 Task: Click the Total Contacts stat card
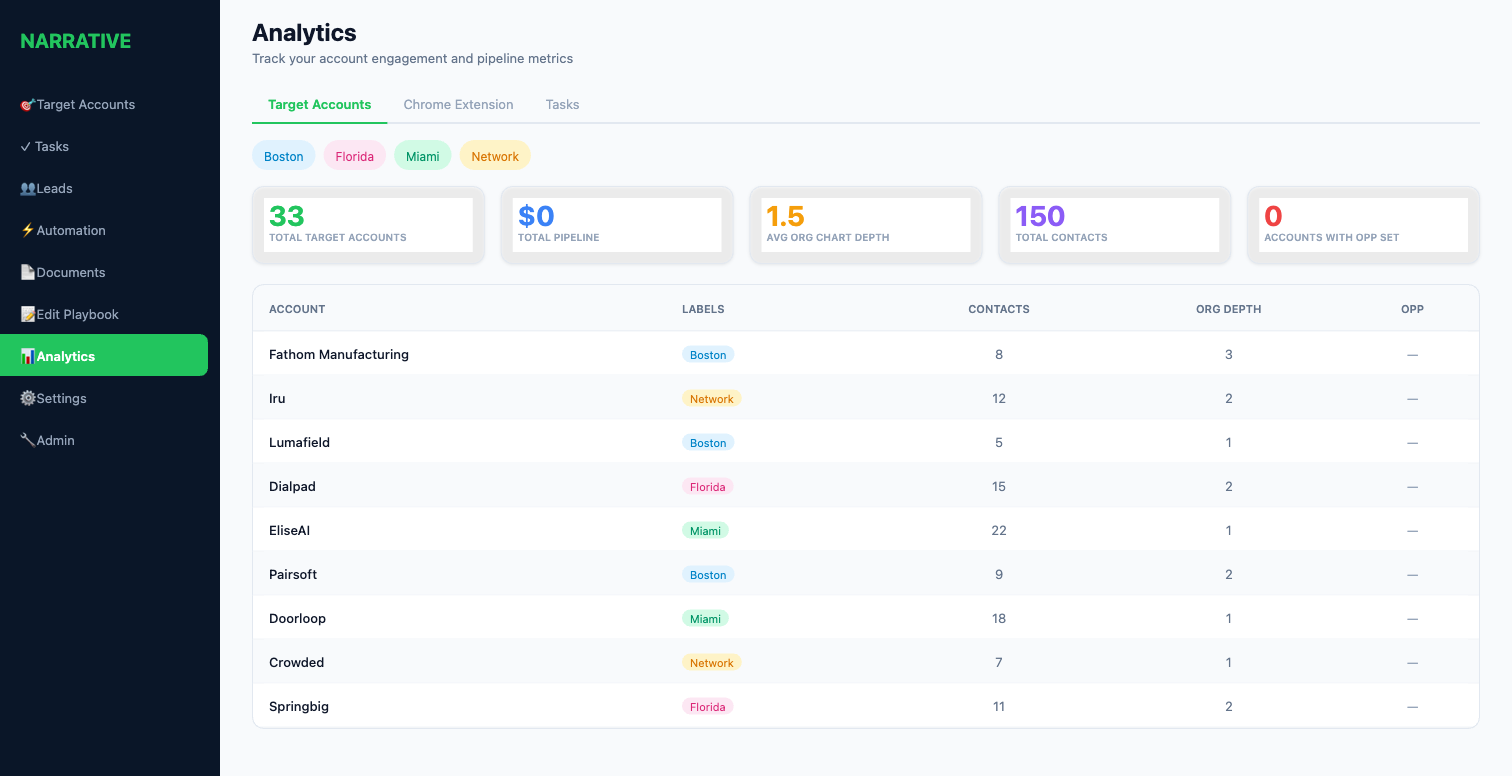[1115, 225]
